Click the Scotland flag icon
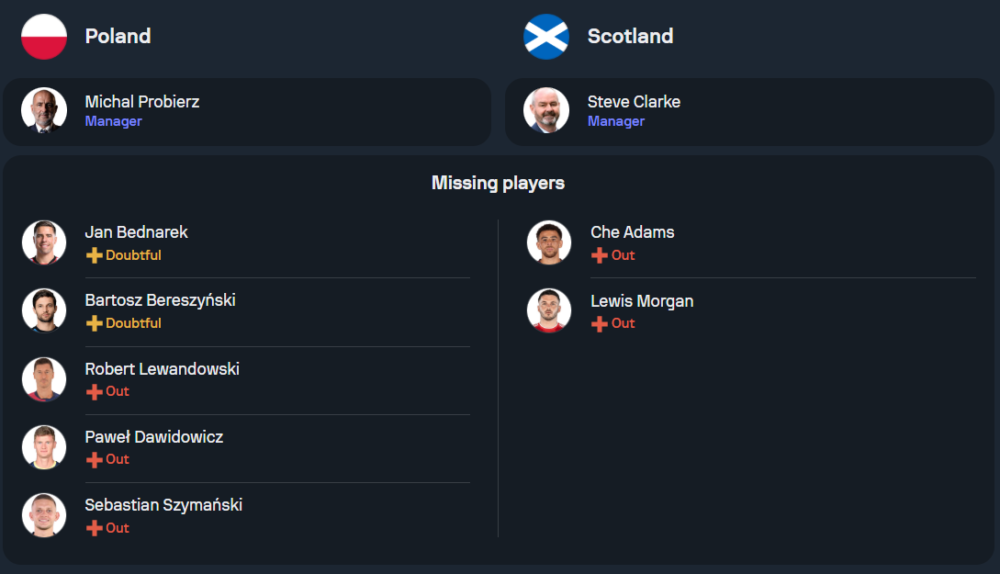The image size is (1000, 574). click(x=547, y=36)
